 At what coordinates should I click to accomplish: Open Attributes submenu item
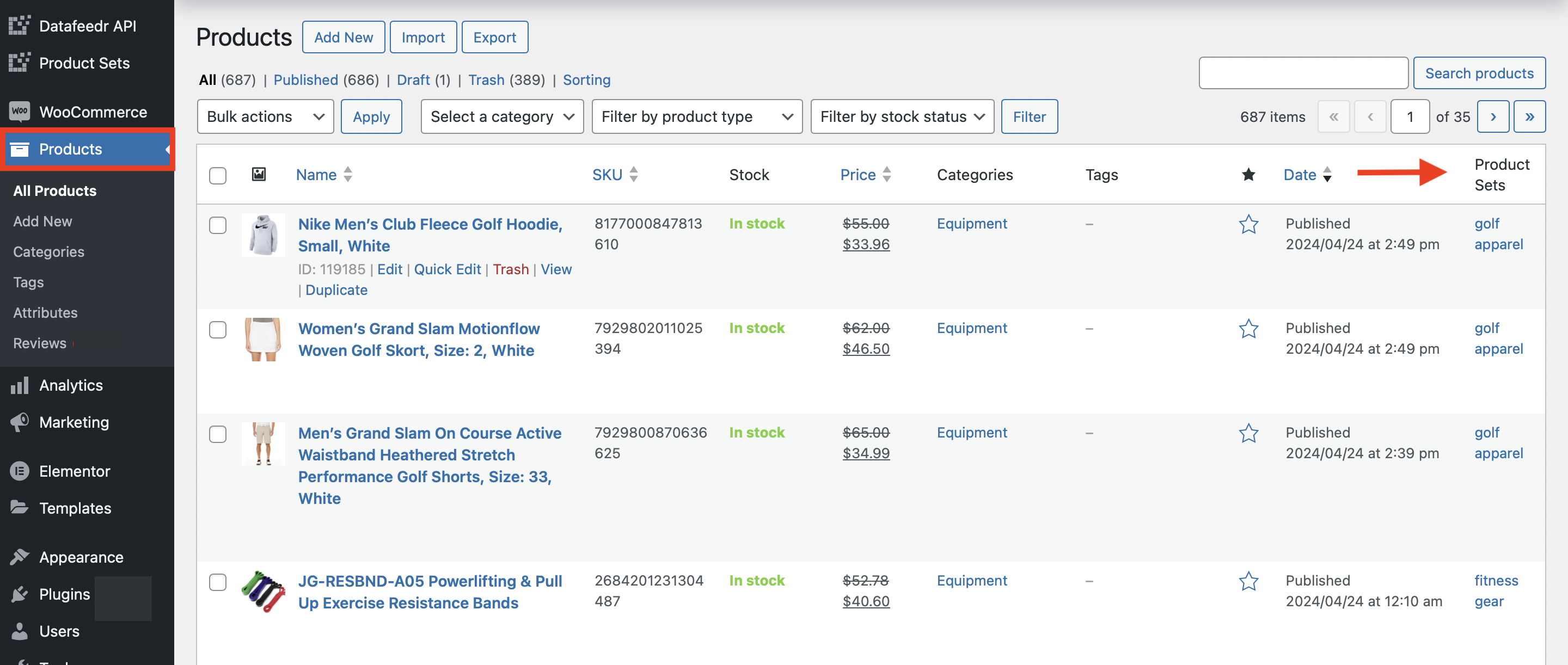(46, 312)
